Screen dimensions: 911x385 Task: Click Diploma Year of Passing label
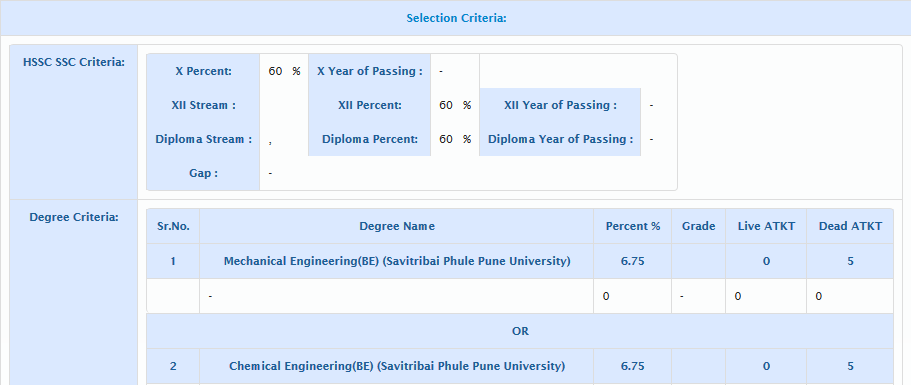click(x=560, y=139)
